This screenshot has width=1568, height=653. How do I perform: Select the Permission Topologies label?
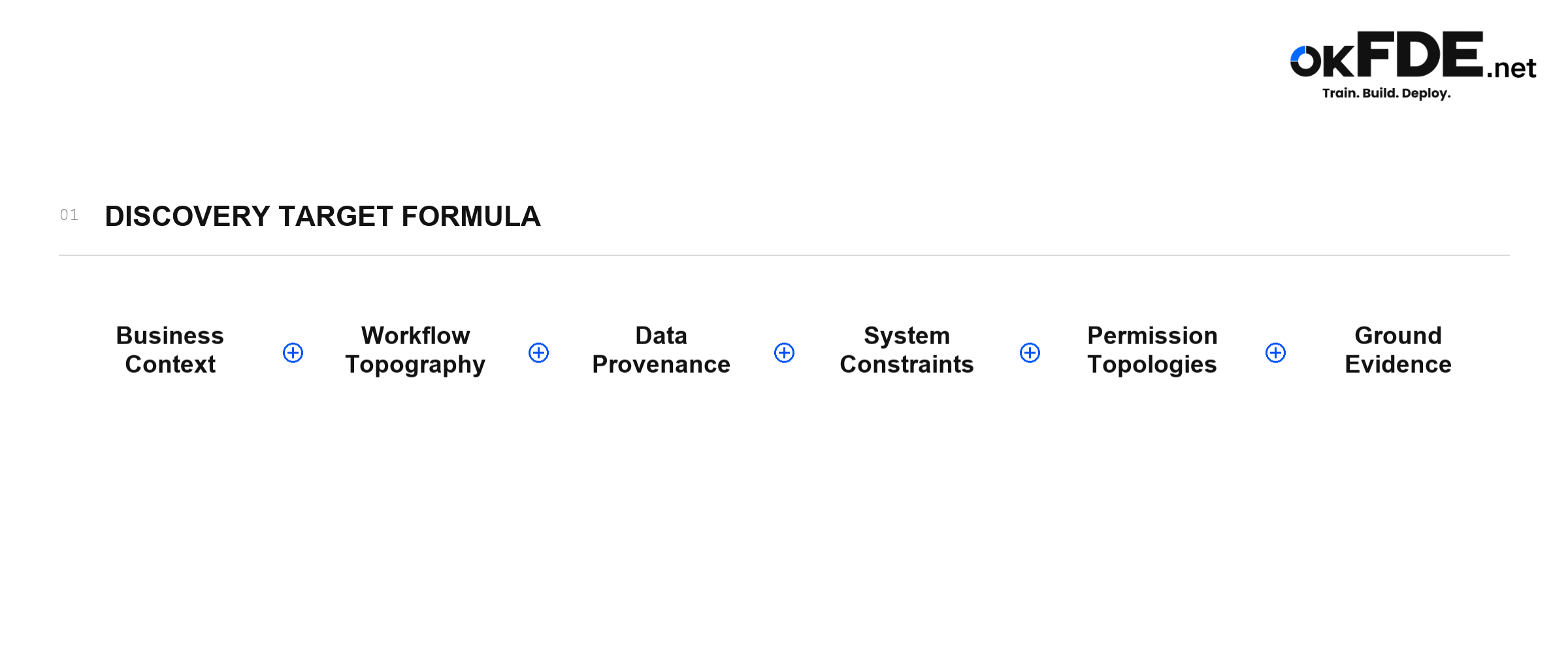(1152, 351)
